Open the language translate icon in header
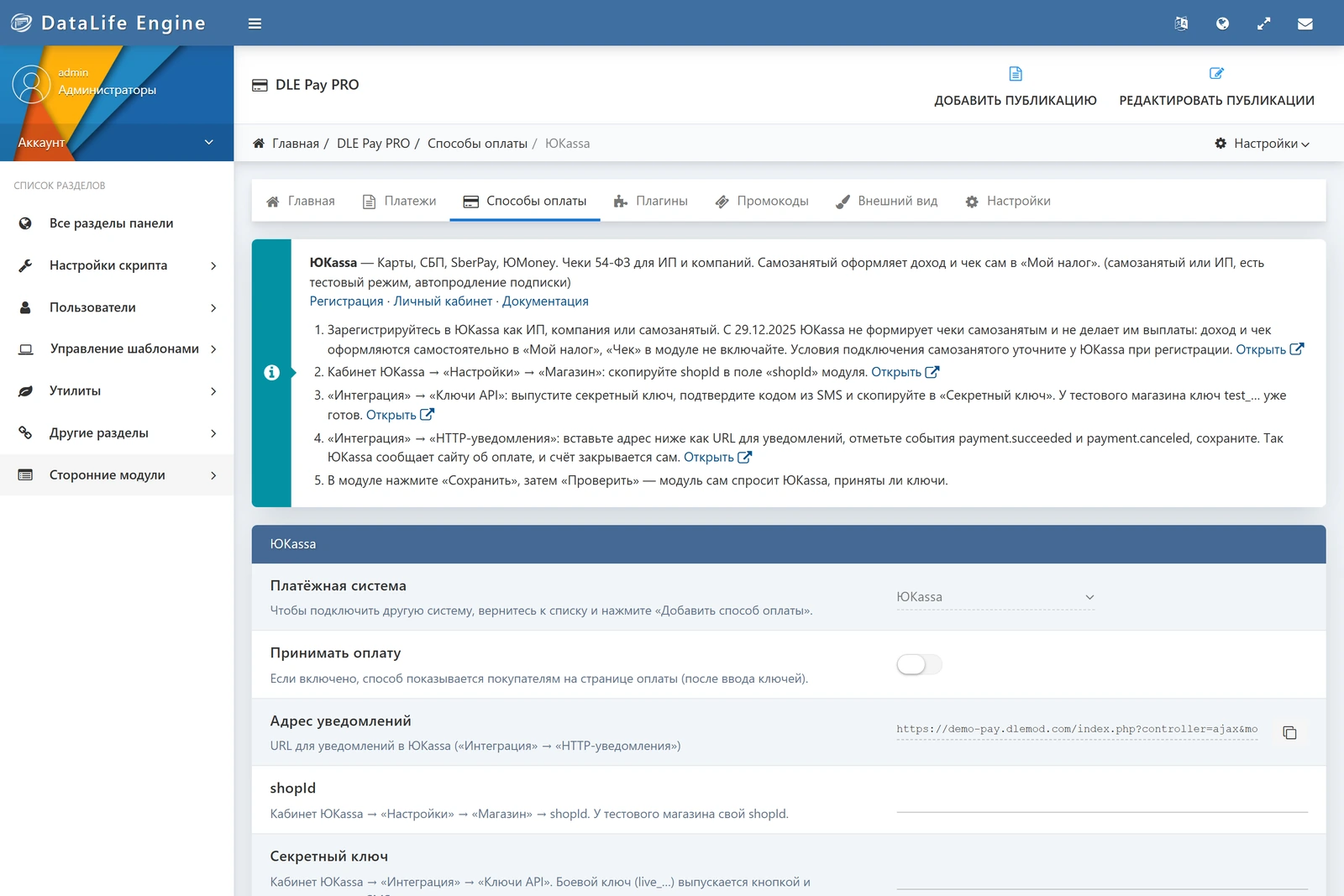Viewport: 1344px width, 896px height. [1181, 24]
